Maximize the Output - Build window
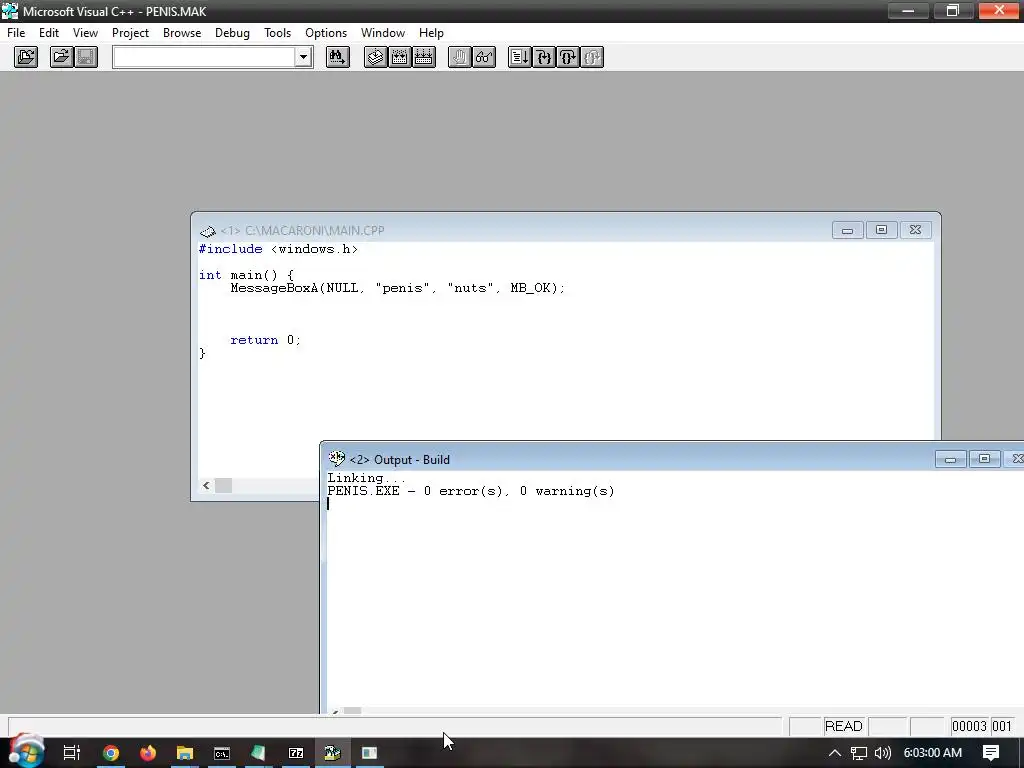This screenshot has height=768, width=1024. tap(985, 459)
